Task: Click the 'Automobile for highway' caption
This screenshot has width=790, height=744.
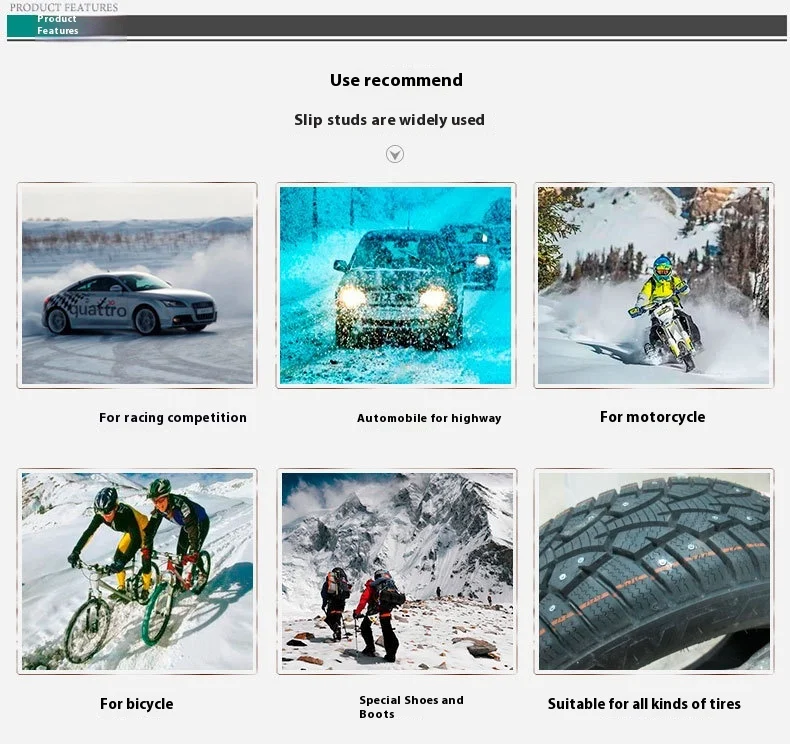Action: coord(429,418)
